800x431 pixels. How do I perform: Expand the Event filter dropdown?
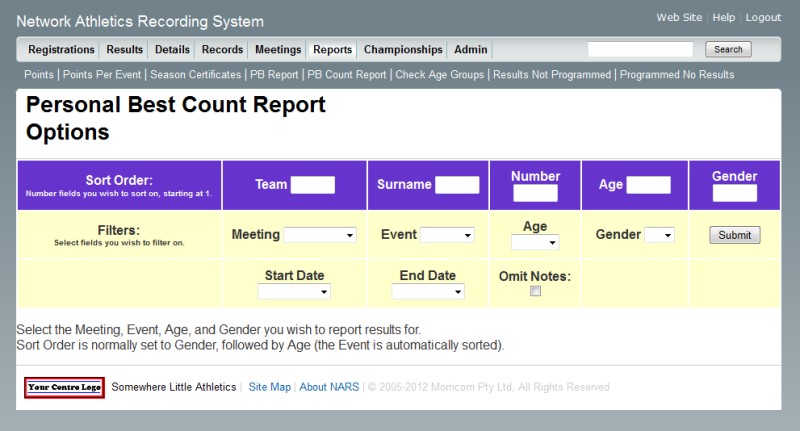tap(446, 235)
